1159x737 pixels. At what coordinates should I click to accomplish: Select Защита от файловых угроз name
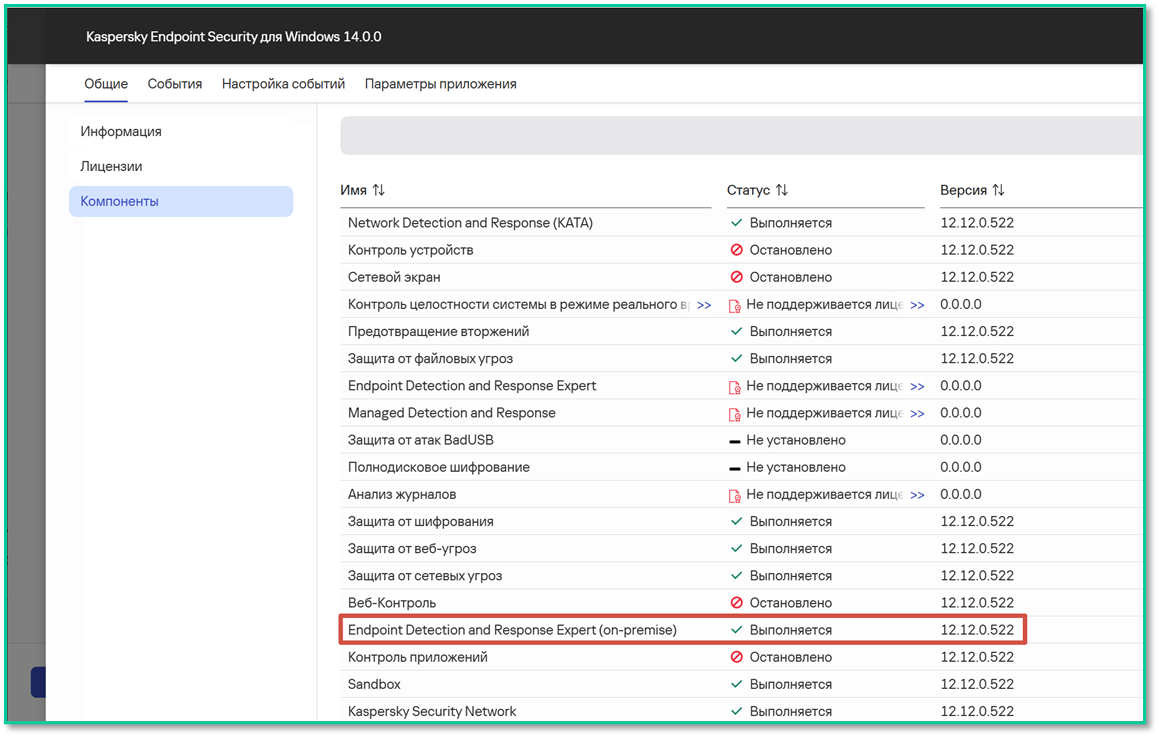[430, 359]
